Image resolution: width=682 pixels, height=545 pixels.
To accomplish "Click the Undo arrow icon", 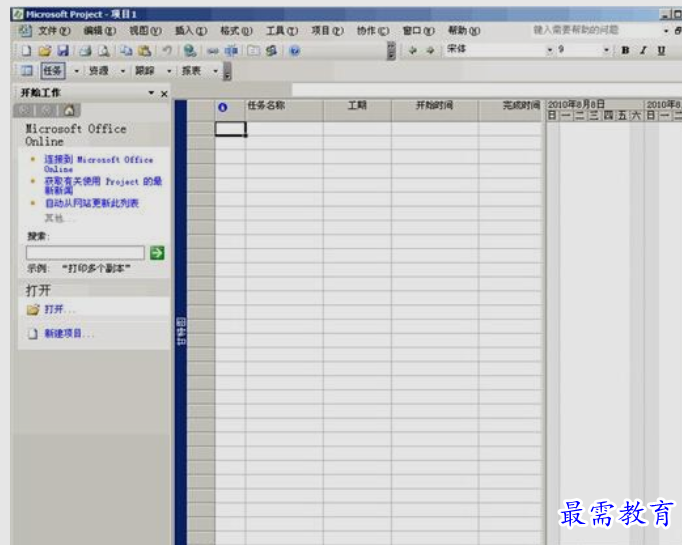I will point(167,51).
